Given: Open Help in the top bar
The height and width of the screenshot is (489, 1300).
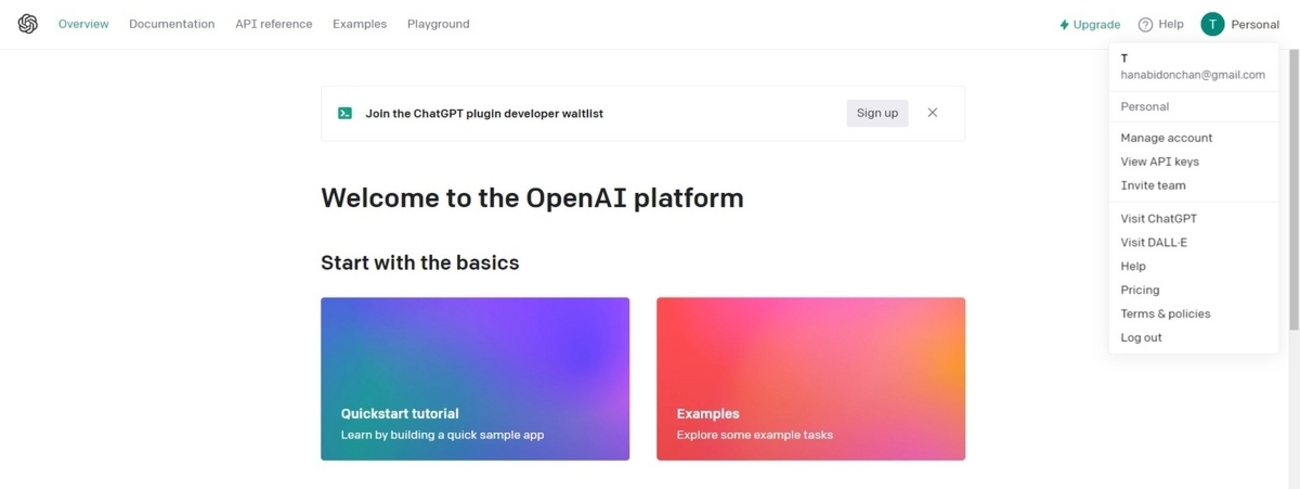Looking at the screenshot, I should [x=1161, y=25].
